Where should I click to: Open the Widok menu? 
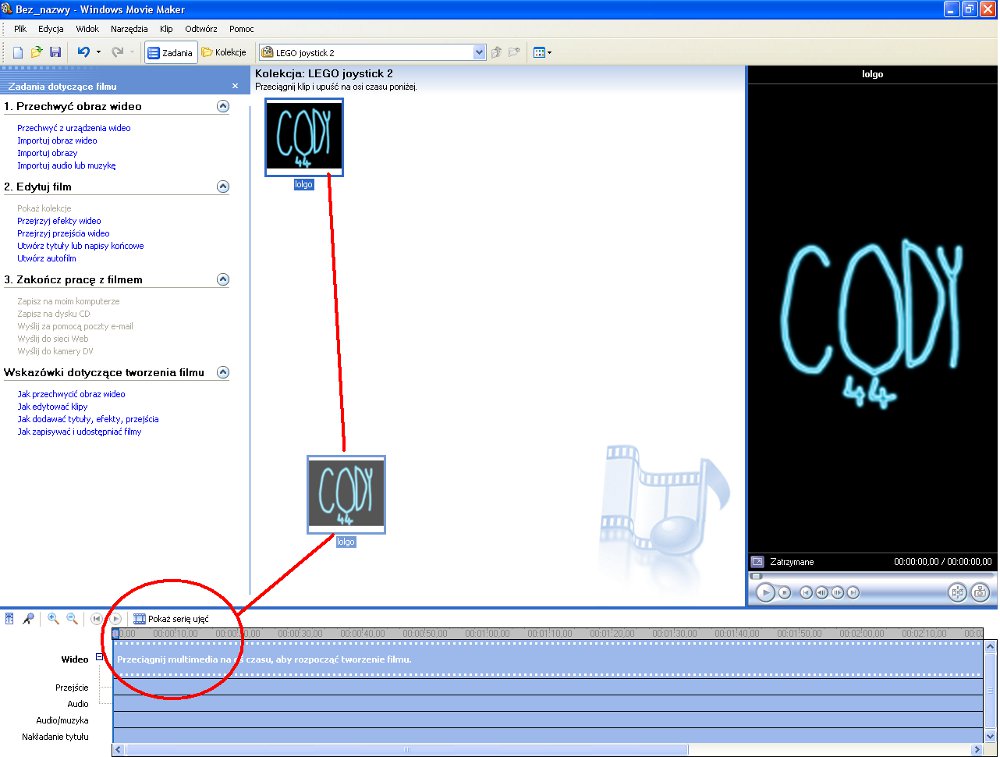87,29
